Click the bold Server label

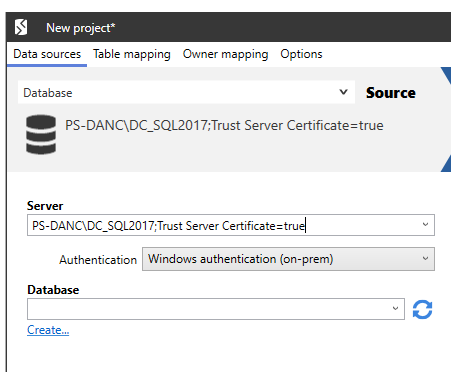(45, 206)
